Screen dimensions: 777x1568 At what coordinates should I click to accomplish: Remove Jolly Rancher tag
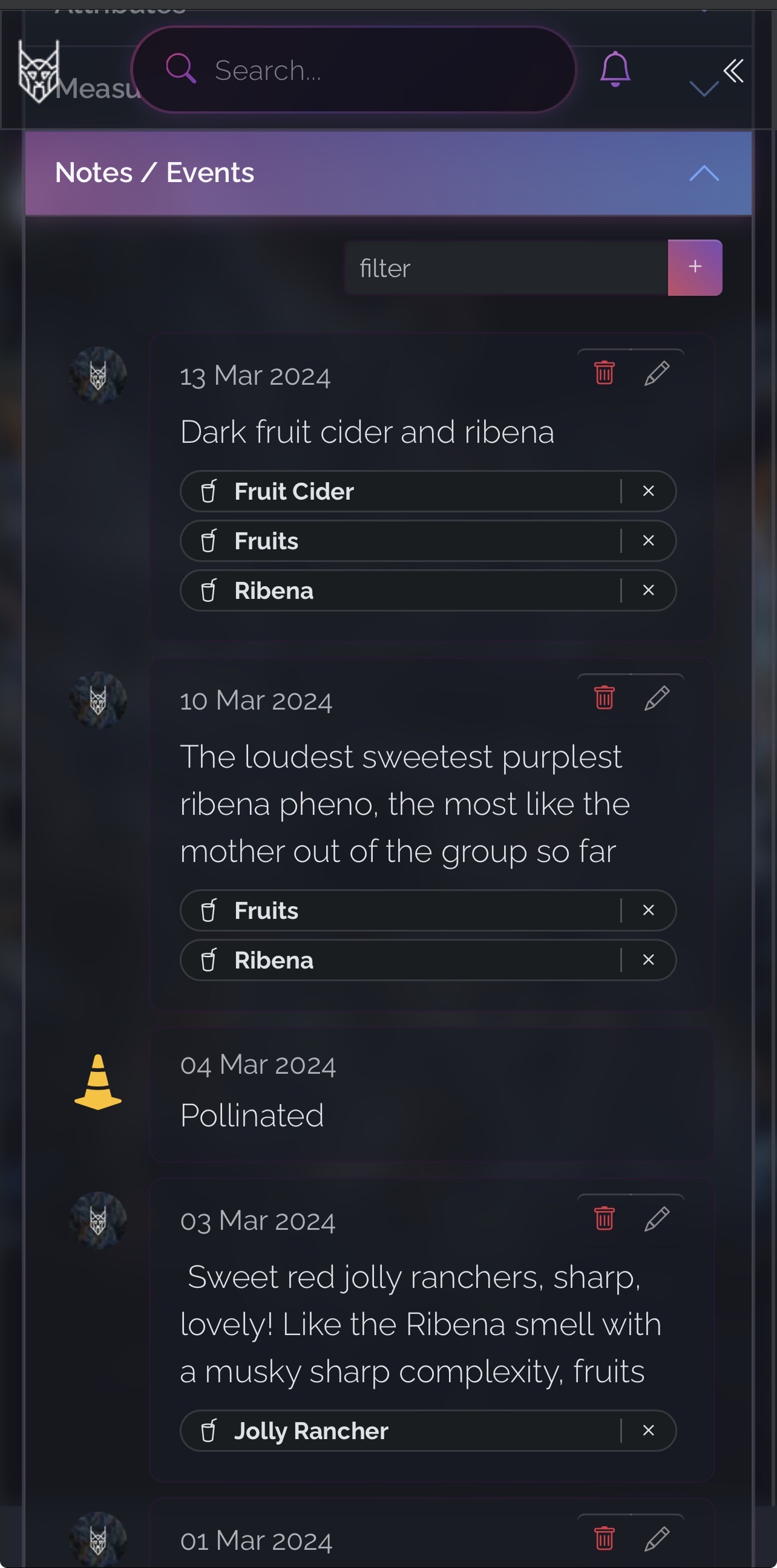point(649,1431)
